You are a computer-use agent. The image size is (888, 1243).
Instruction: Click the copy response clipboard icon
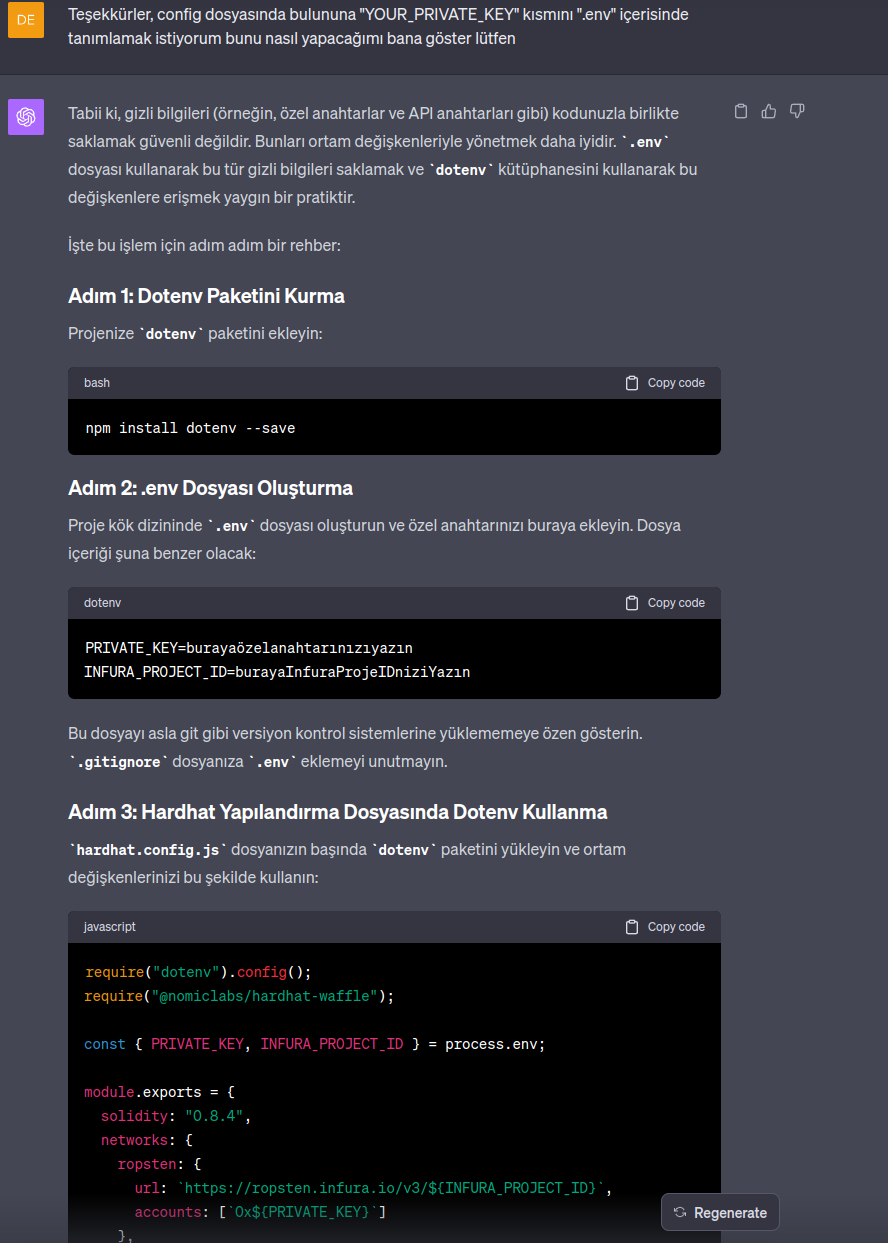point(741,111)
